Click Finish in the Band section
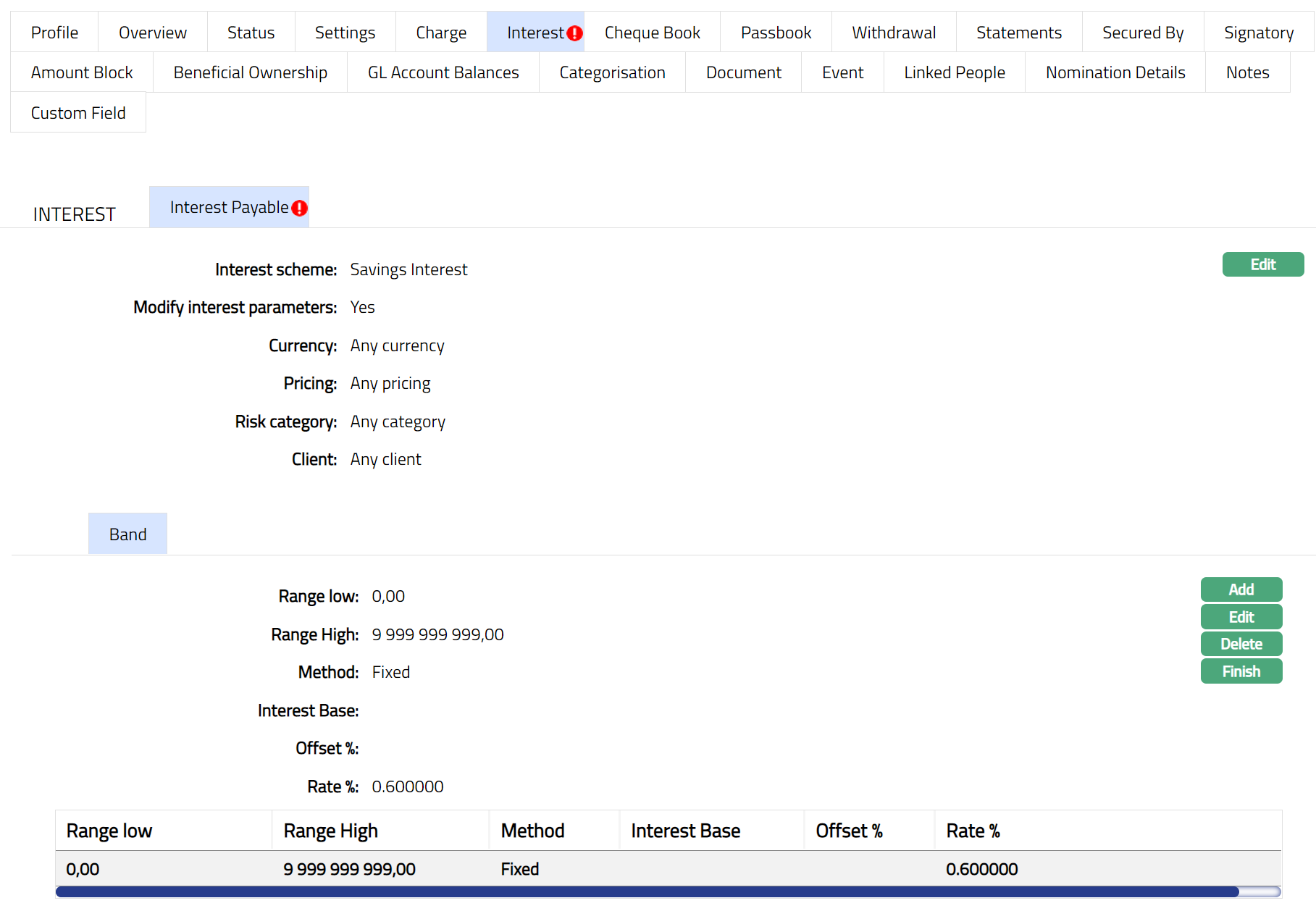This screenshot has height=919, width=1316. (x=1241, y=671)
